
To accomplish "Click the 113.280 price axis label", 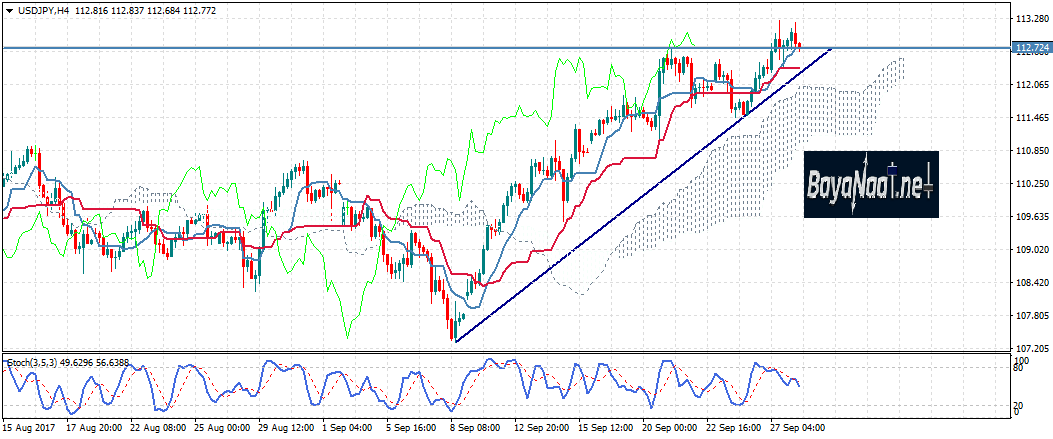I will click(x=1030, y=19).
